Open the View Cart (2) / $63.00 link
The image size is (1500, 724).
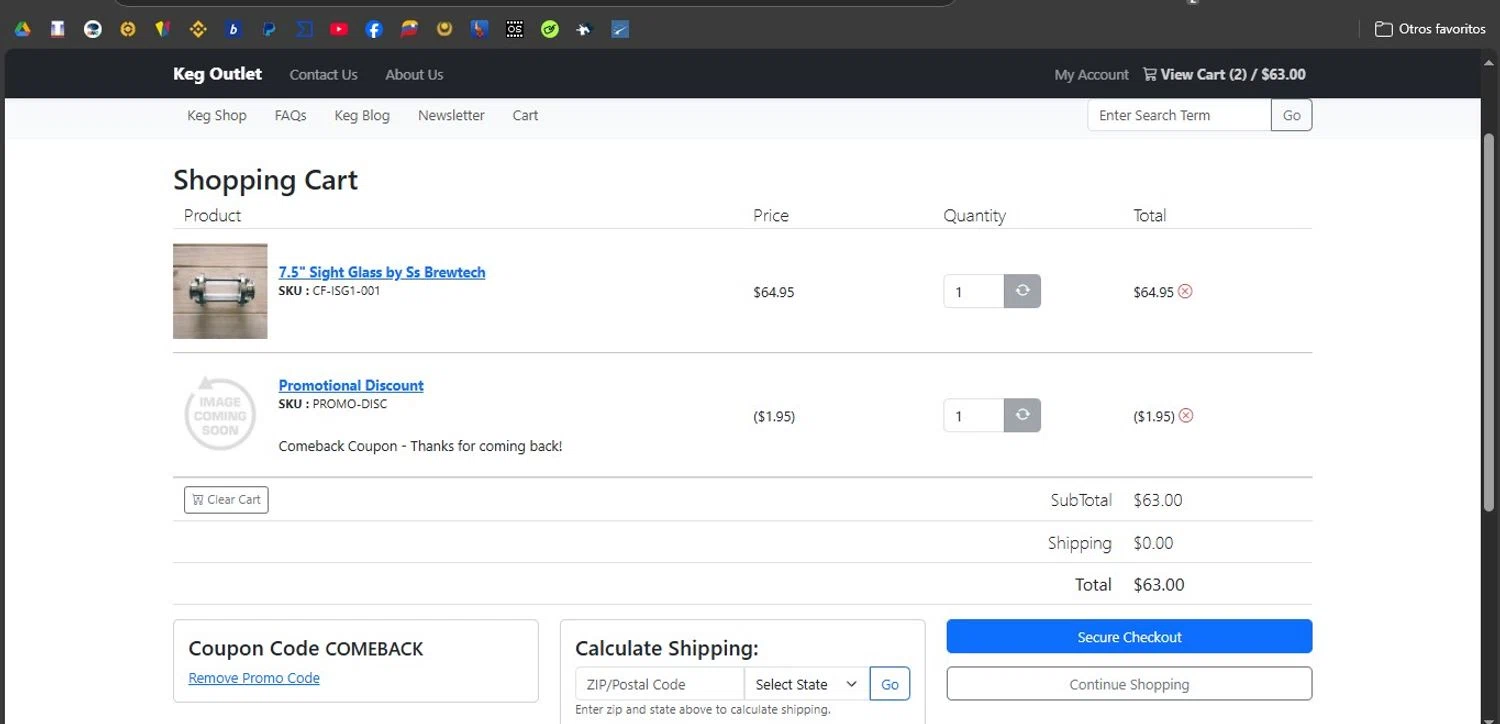1224,74
